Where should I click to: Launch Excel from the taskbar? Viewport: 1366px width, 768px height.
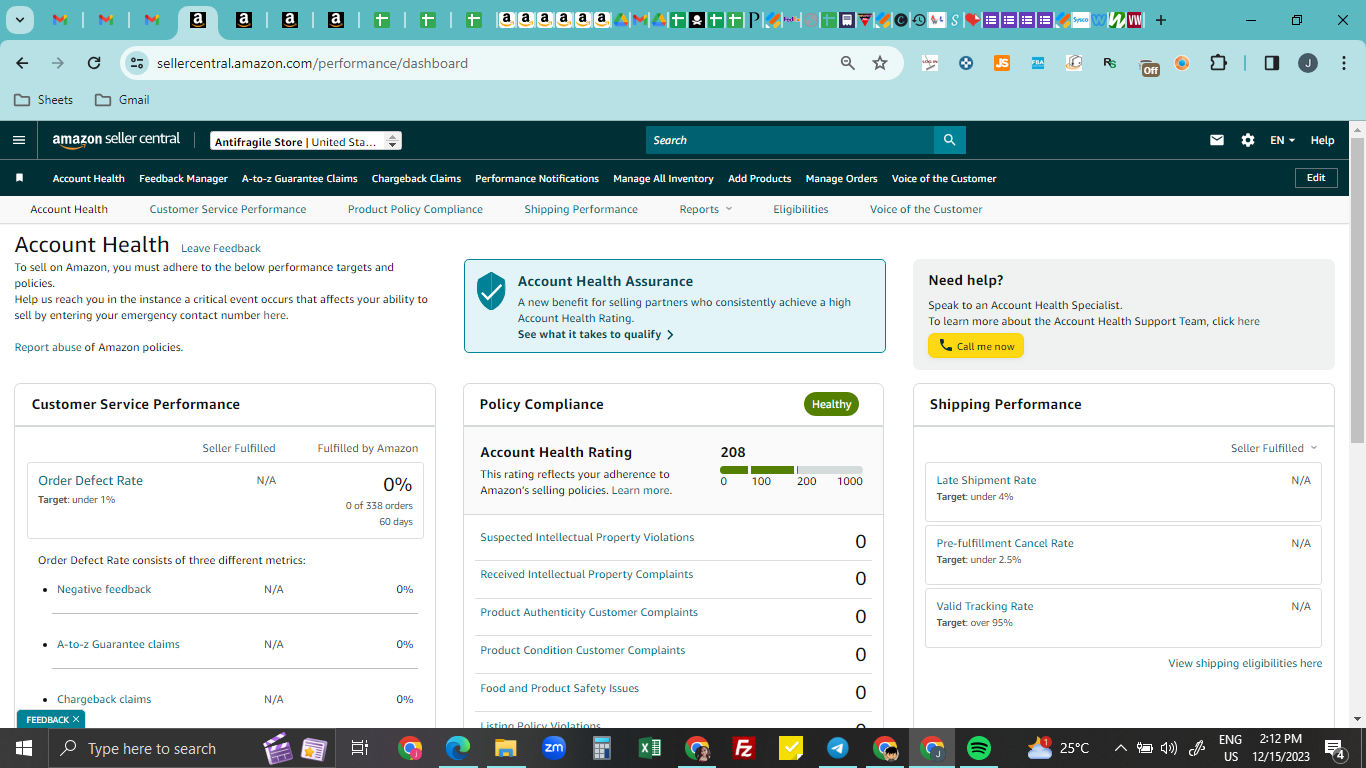[650, 748]
